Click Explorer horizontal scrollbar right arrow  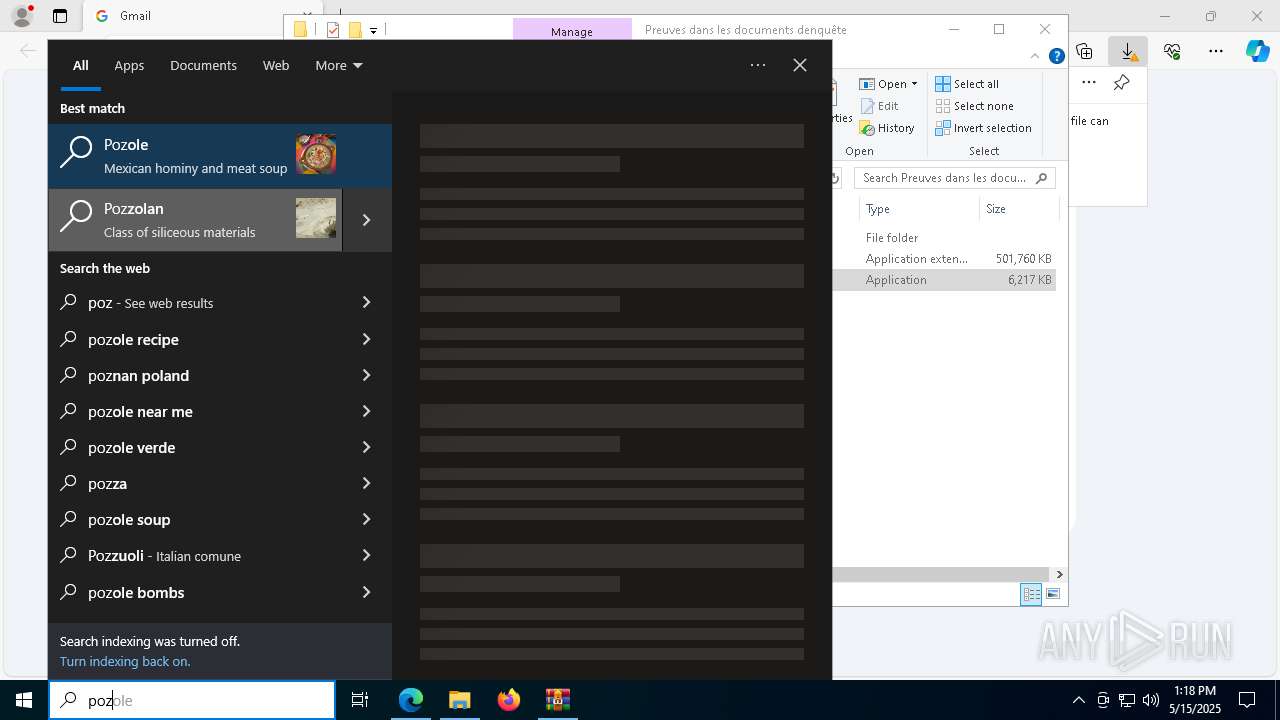coord(1059,574)
